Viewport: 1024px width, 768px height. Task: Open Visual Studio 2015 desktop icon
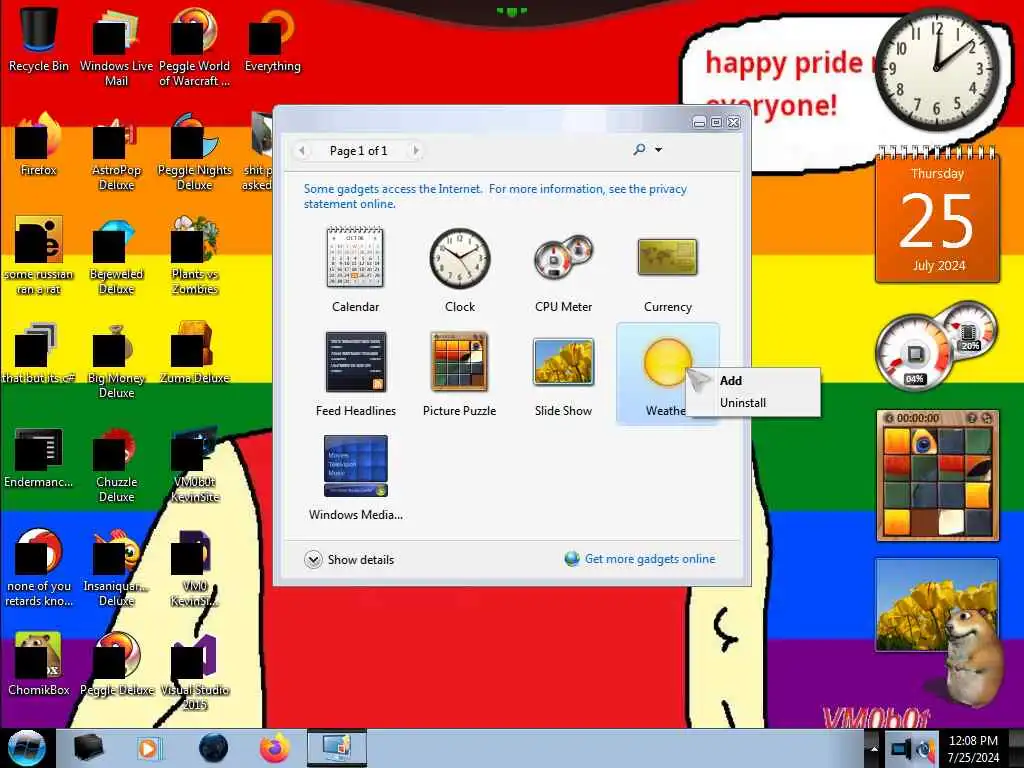[195, 672]
